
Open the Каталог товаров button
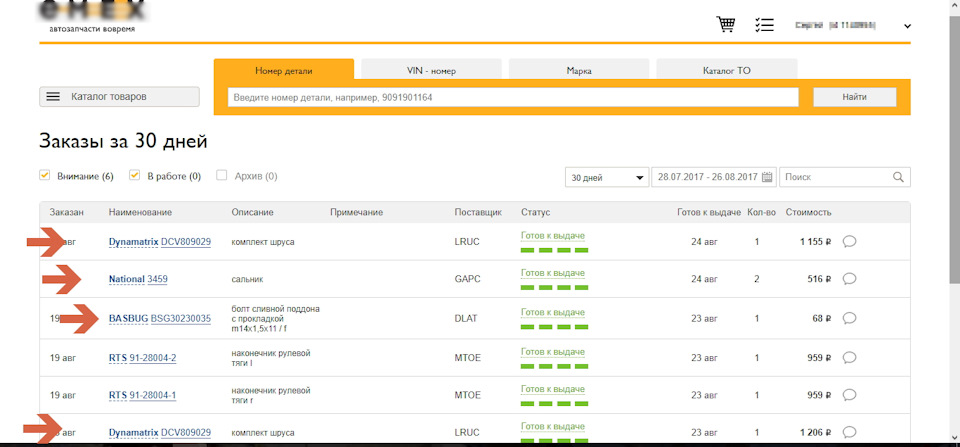pos(119,97)
